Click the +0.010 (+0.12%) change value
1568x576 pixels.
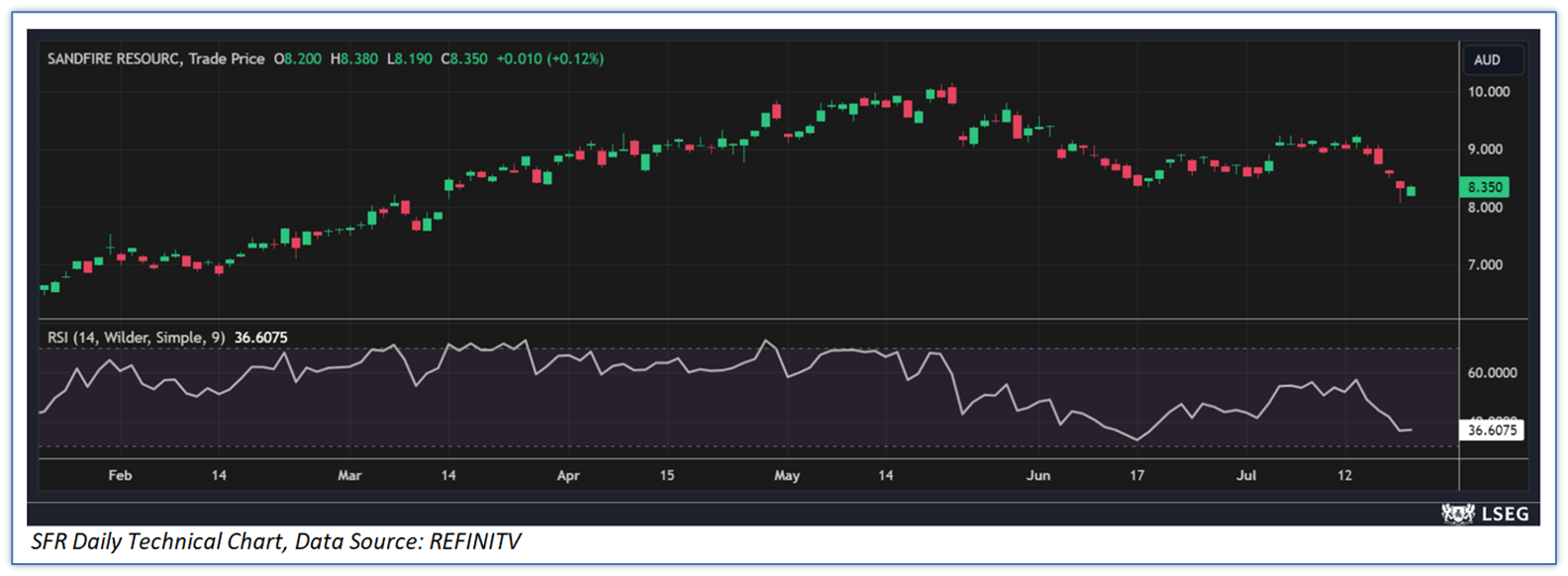(549, 59)
